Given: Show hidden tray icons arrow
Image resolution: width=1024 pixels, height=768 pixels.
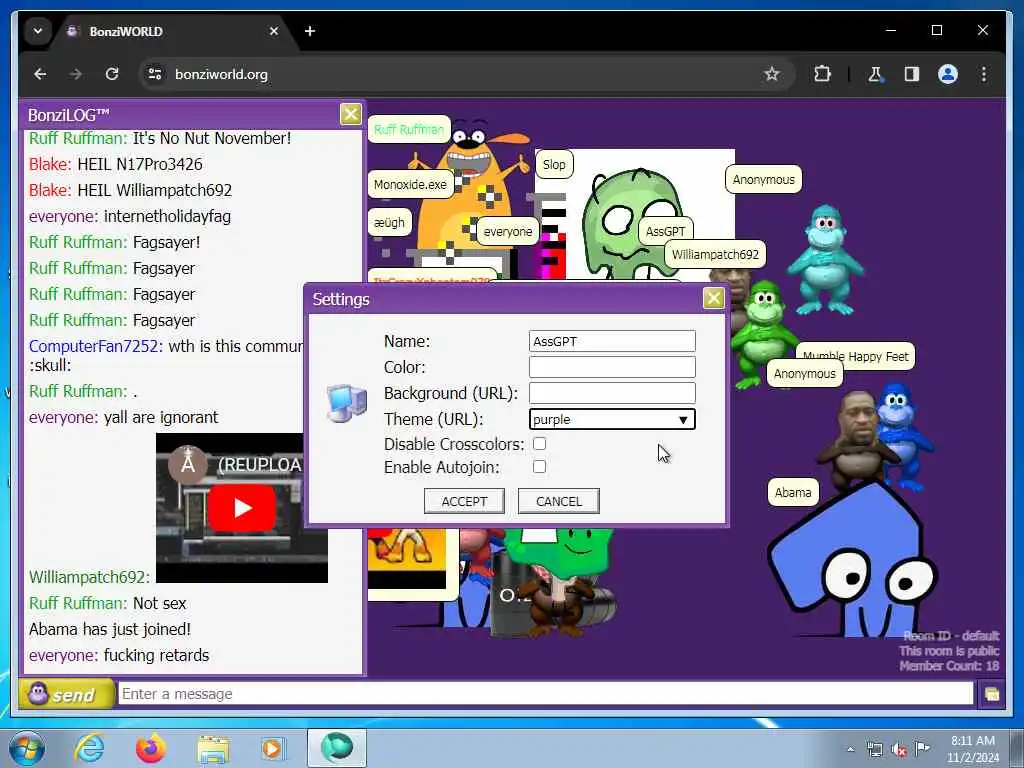Looking at the screenshot, I should click(850, 749).
